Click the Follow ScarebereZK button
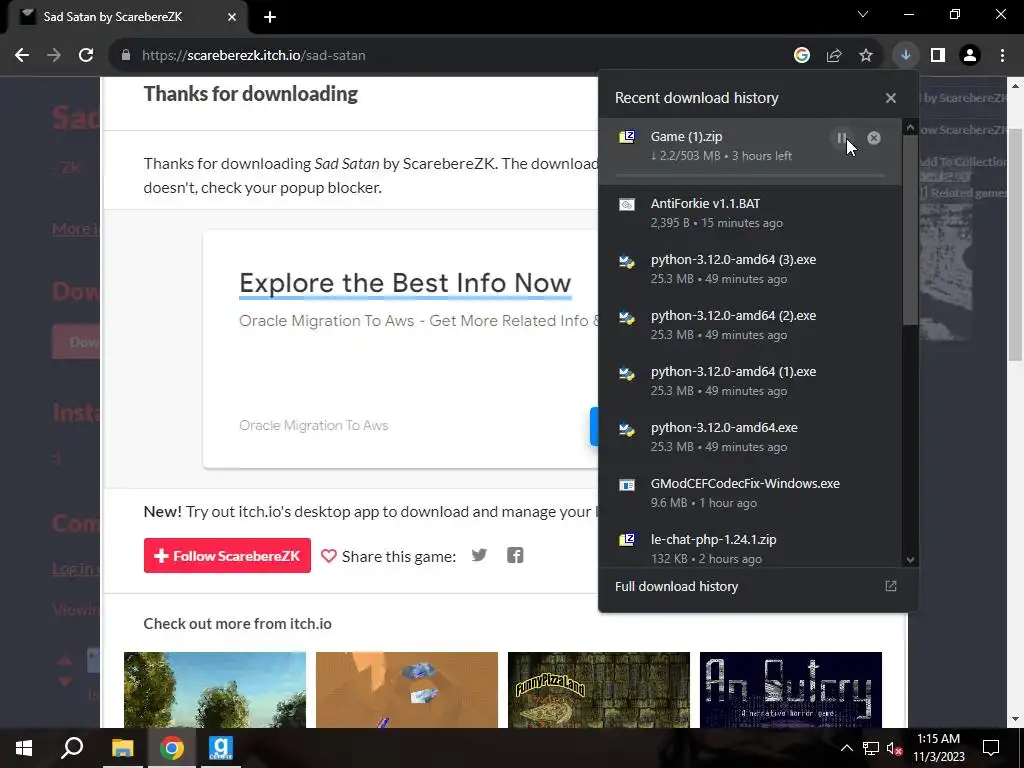1024x768 pixels. point(227,556)
